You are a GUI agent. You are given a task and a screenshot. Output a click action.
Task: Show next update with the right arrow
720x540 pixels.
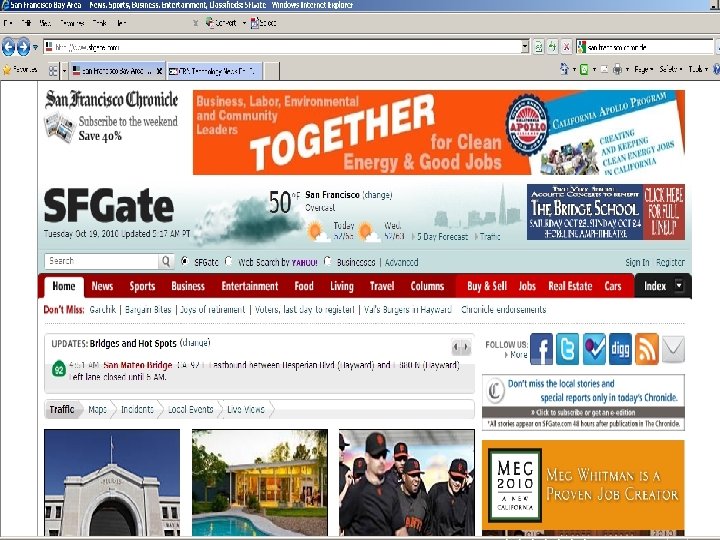click(466, 347)
